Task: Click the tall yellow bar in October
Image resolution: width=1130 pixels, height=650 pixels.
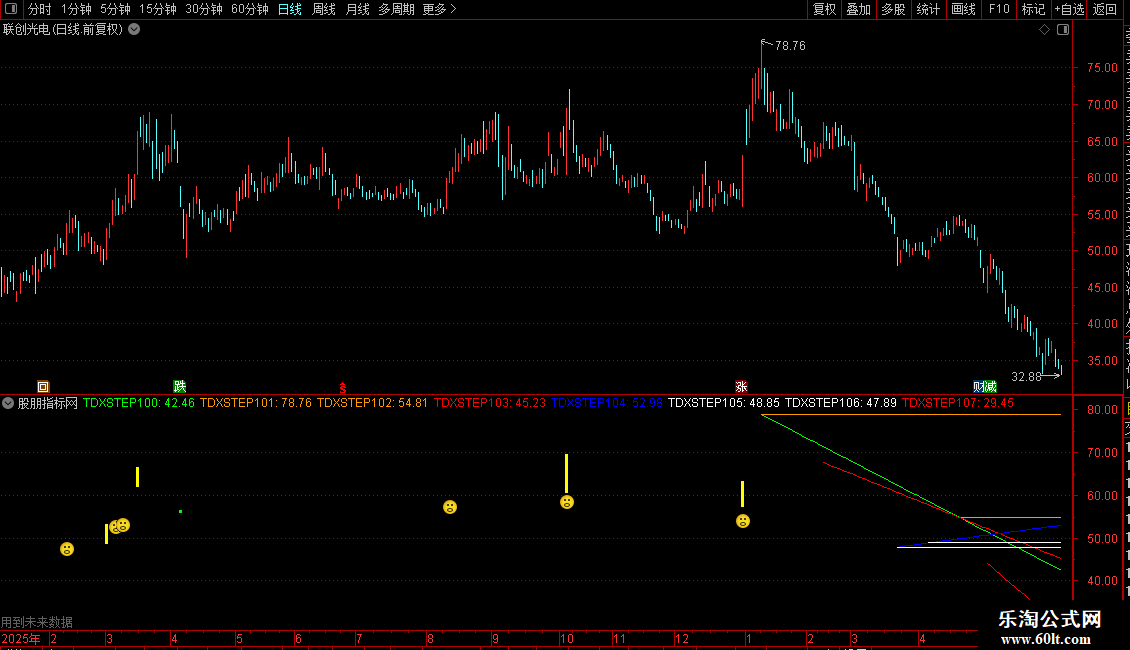Action: pyautogui.click(x=566, y=473)
